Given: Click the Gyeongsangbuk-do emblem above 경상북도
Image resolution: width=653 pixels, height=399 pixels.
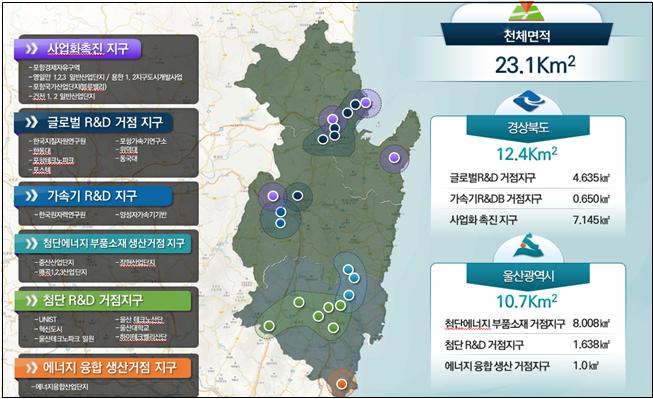Looking at the screenshot, I should (528, 101).
